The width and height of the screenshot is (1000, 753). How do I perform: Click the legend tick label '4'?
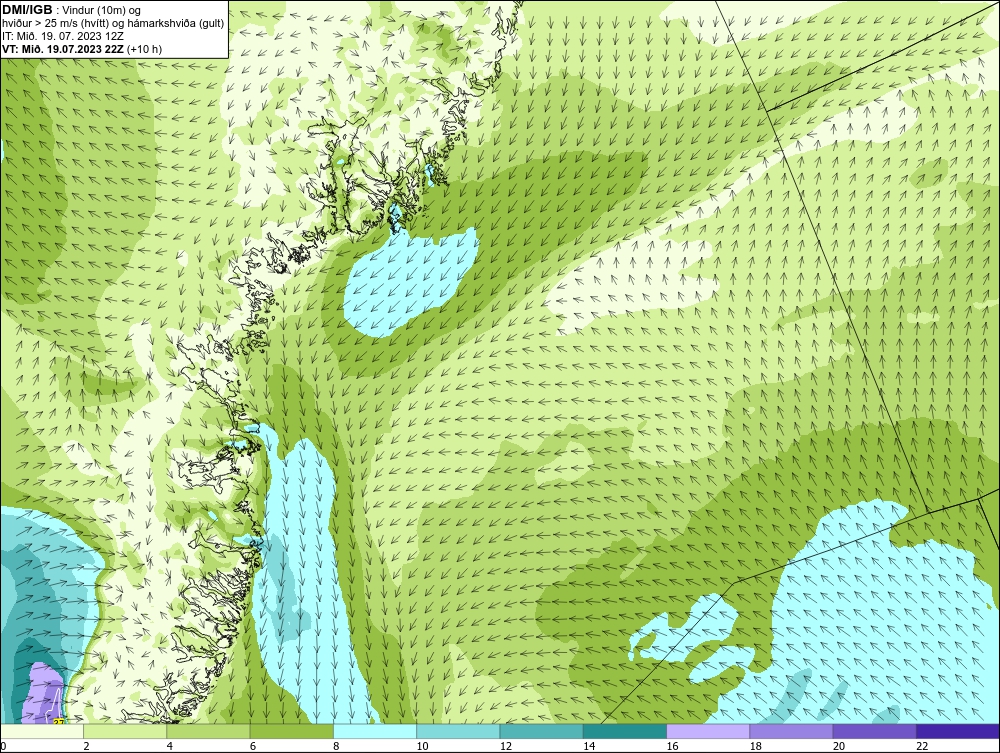pyautogui.click(x=170, y=746)
